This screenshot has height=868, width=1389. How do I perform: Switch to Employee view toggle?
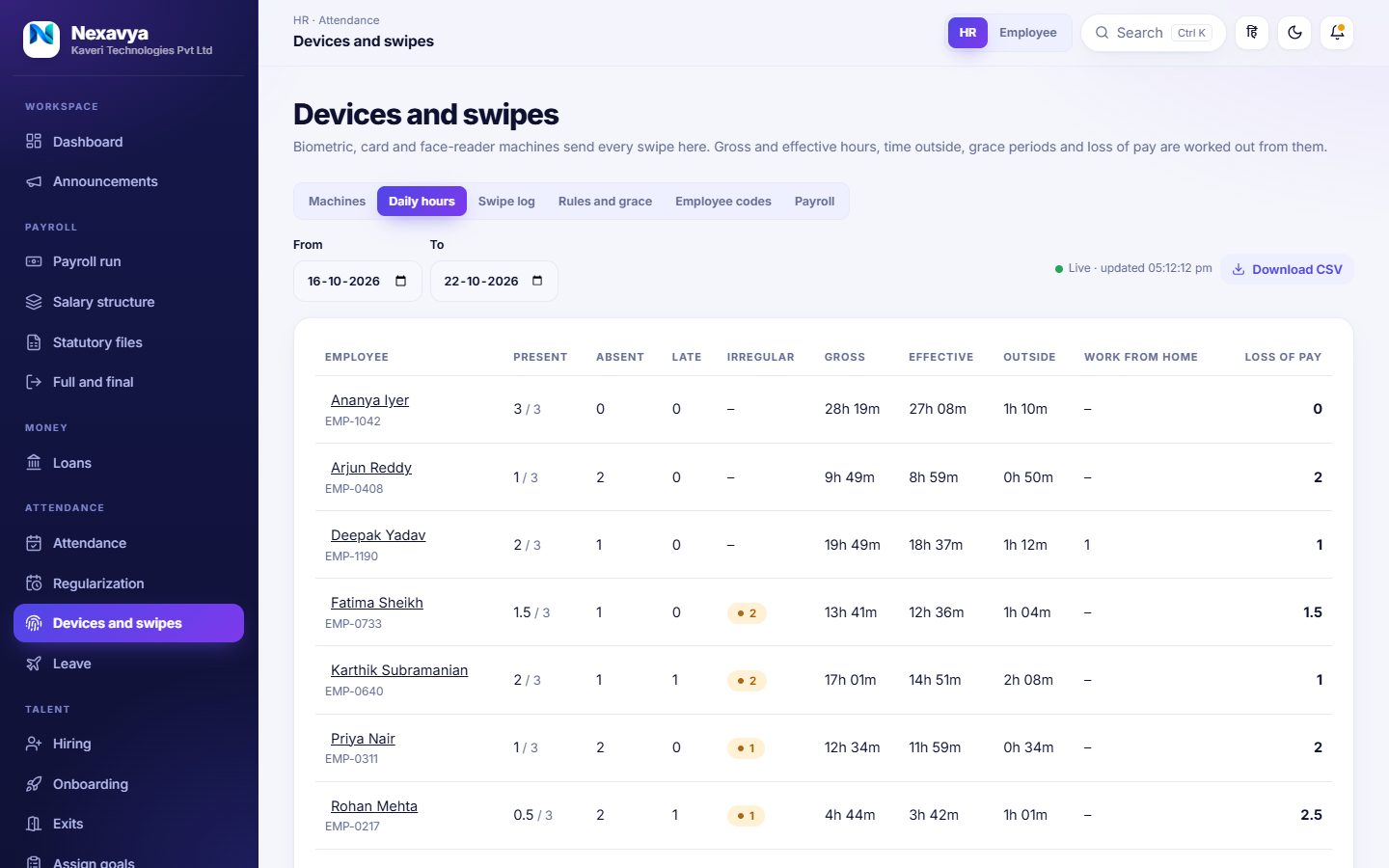(1028, 33)
